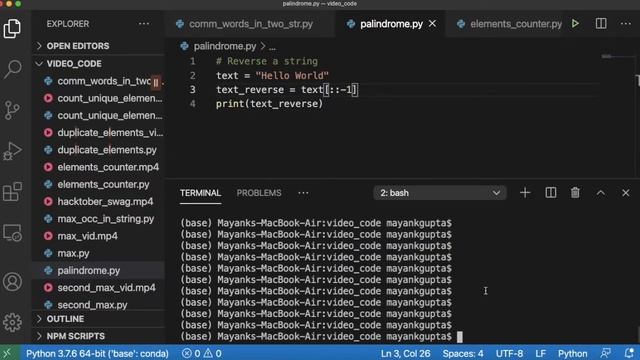Open hacktober_swag.mp4 in explorer

tap(98, 202)
